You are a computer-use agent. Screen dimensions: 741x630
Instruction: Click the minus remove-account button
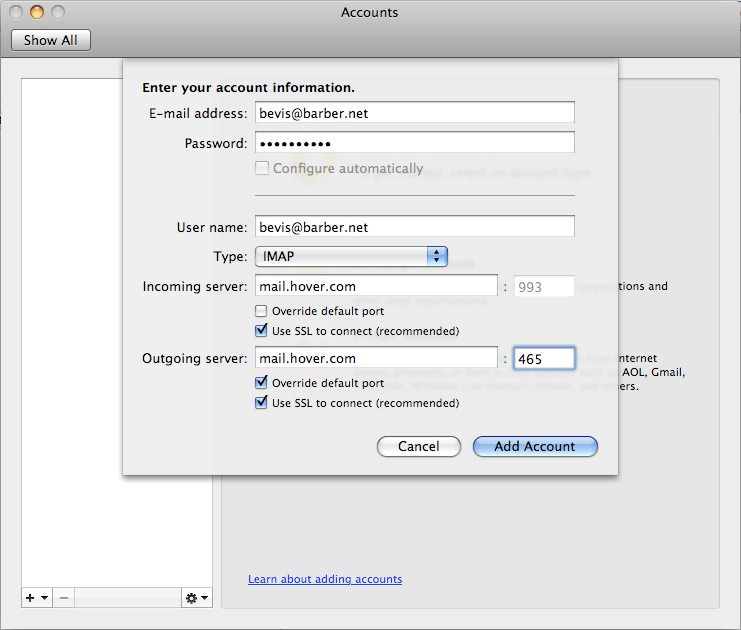pos(64,598)
